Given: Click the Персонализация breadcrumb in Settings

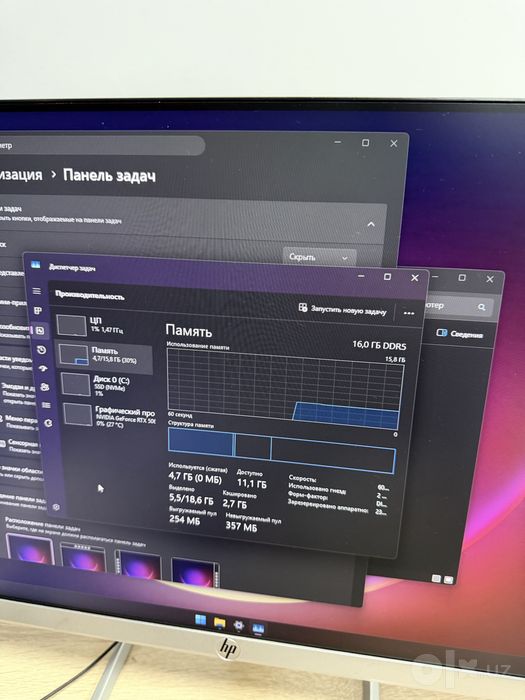Looking at the screenshot, I should pyautogui.click(x=21, y=175).
